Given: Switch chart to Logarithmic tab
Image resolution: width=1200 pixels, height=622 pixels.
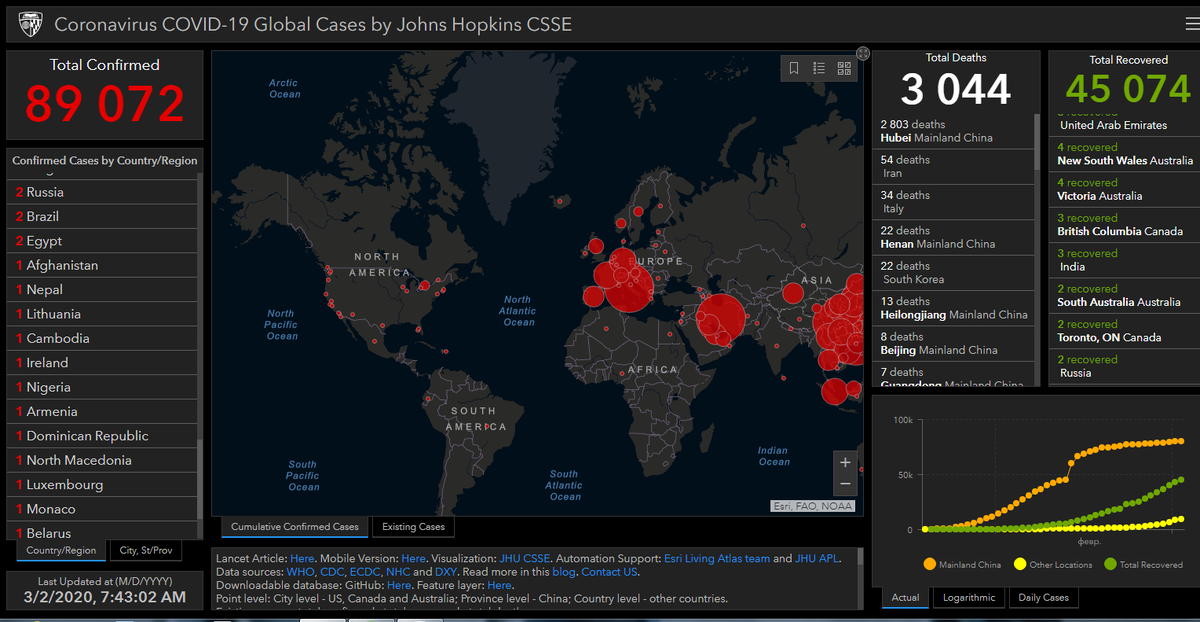Looking at the screenshot, I should click(969, 598).
